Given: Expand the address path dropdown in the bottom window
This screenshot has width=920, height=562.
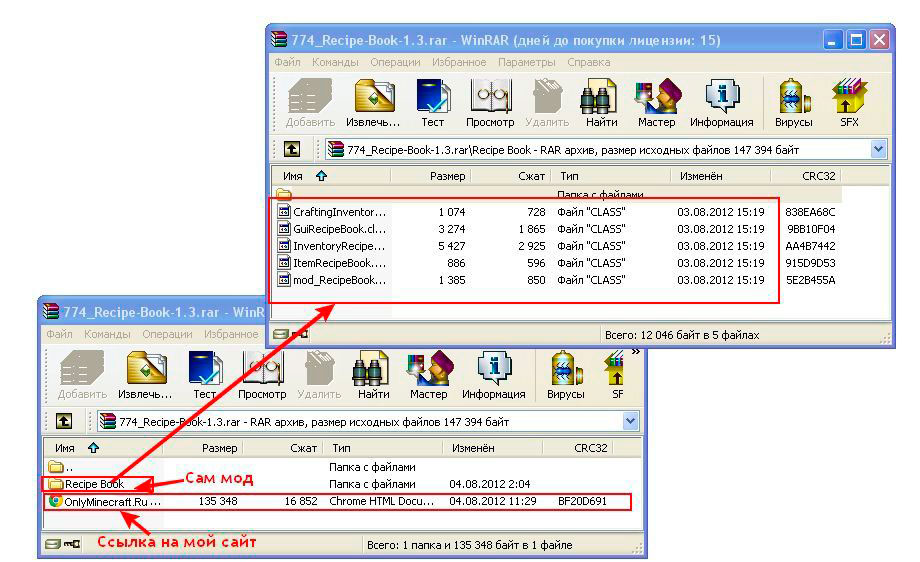Looking at the screenshot, I should click(630, 421).
